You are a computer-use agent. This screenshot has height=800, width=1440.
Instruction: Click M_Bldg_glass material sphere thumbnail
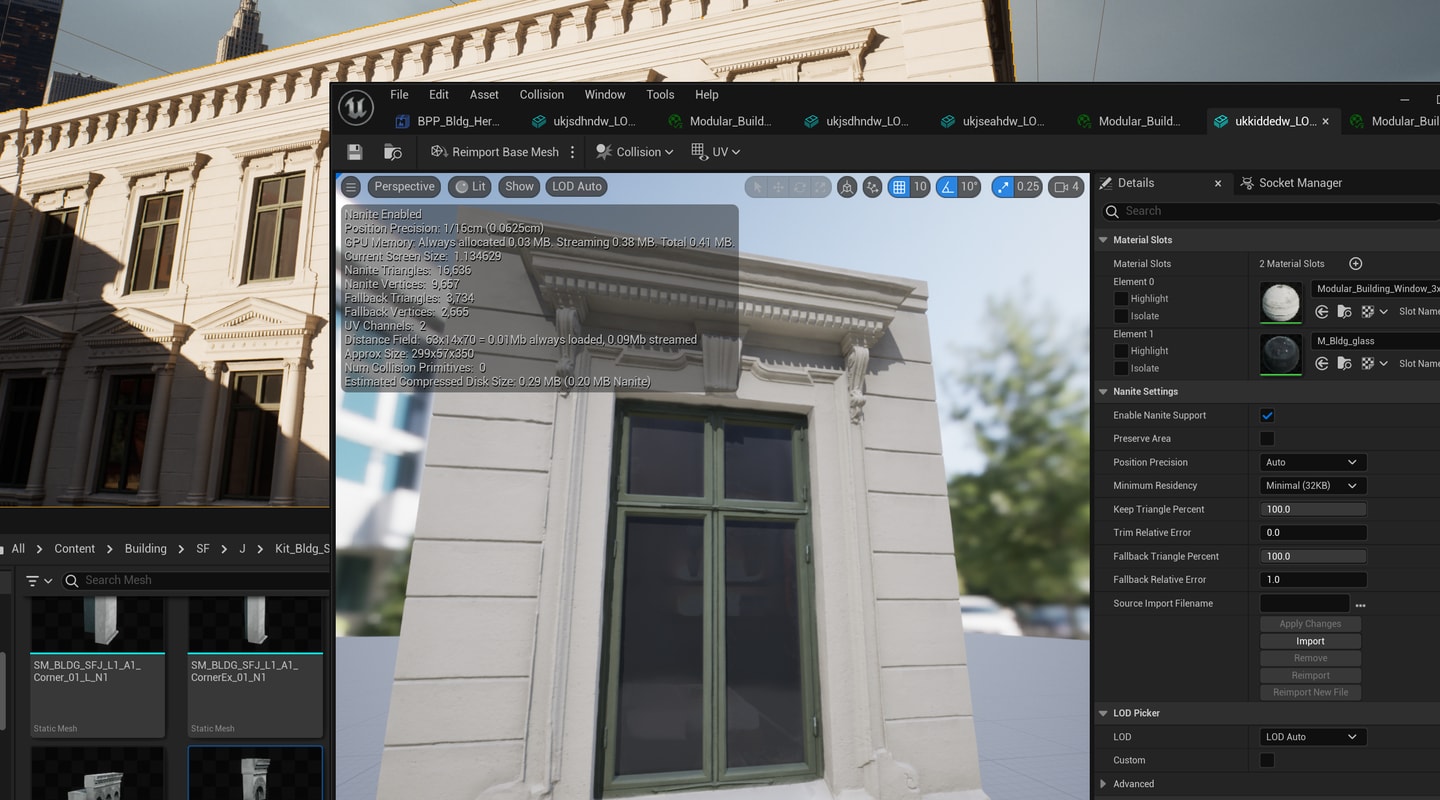tap(1281, 354)
